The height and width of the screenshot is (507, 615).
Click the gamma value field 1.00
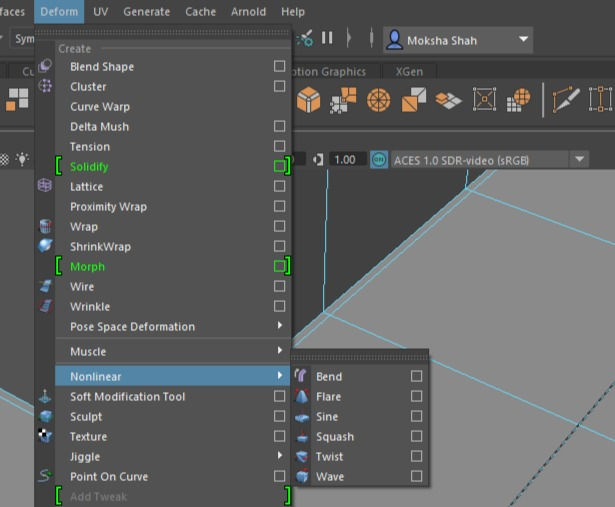[x=348, y=160]
